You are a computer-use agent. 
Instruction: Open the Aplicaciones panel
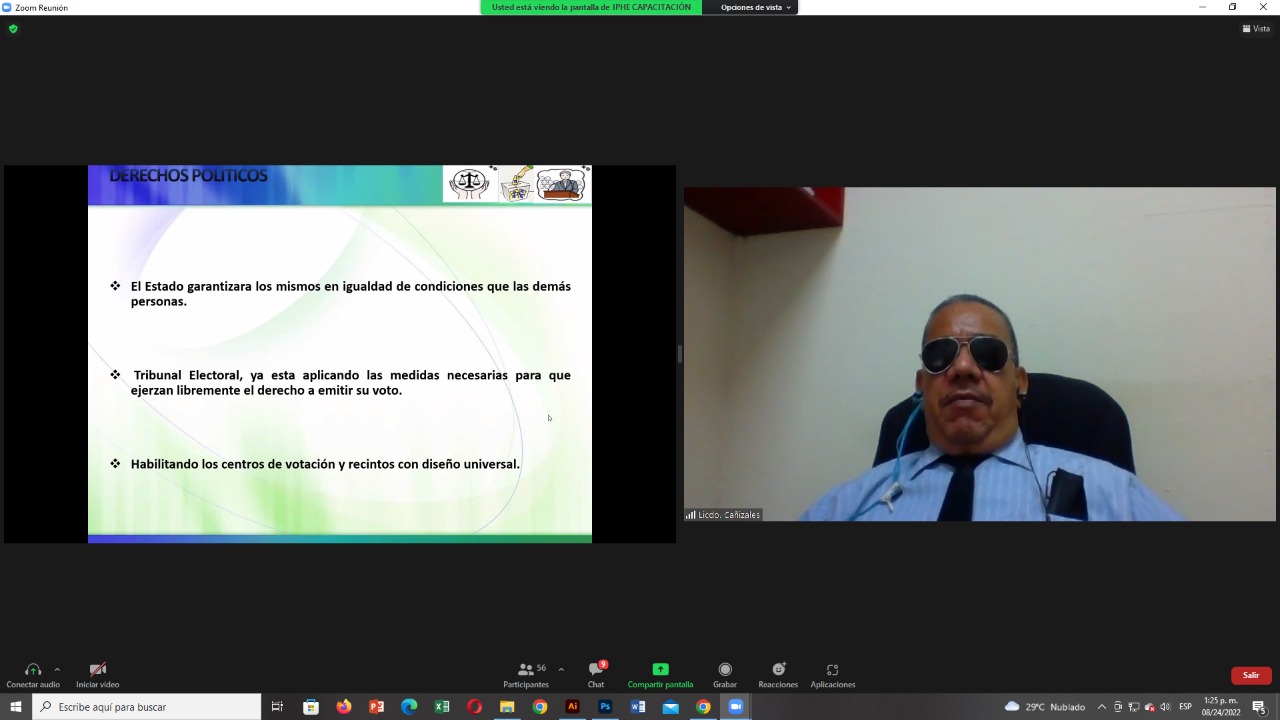(x=833, y=676)
